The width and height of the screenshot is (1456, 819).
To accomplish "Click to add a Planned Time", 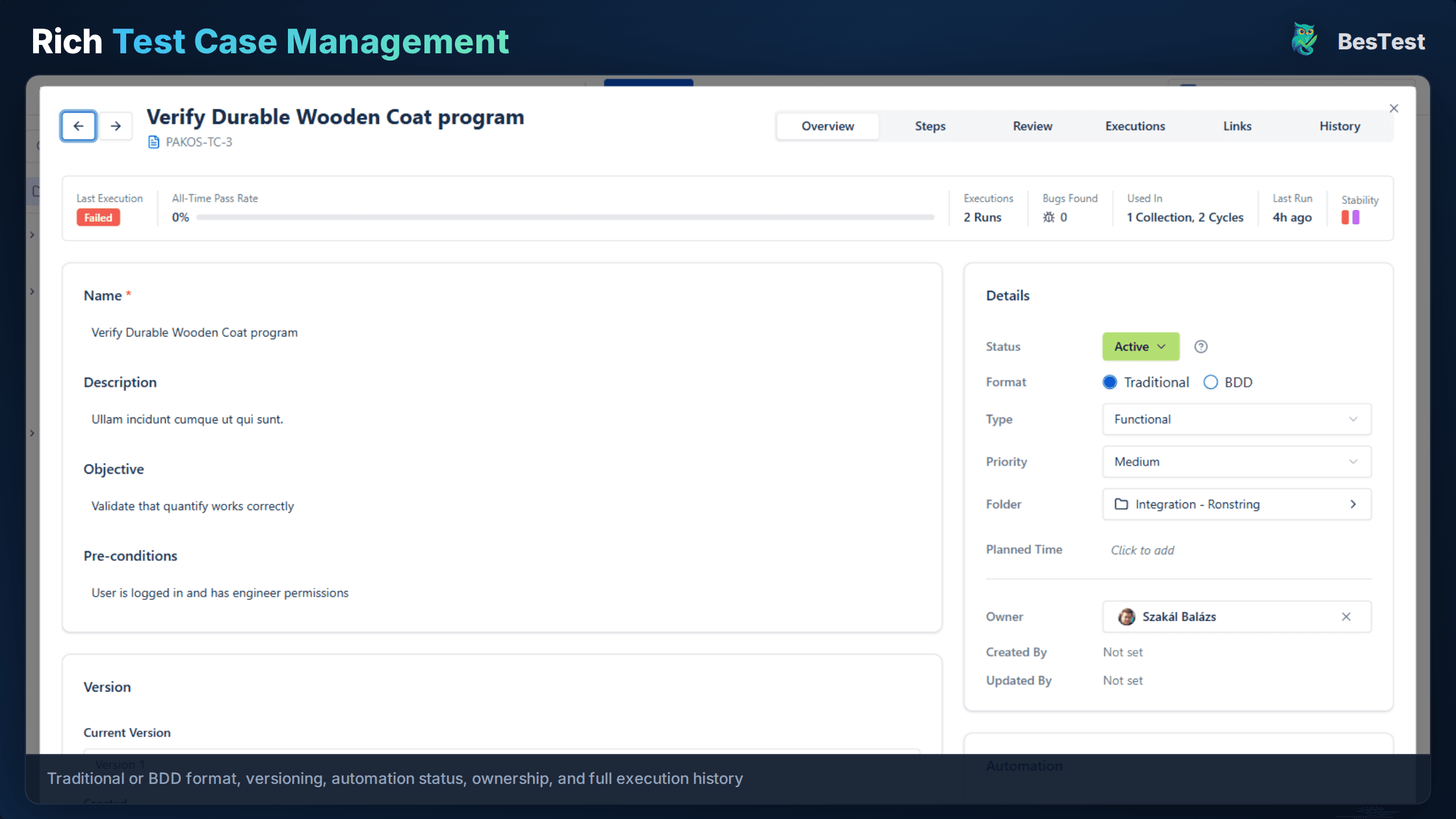I will (1142, 550).
